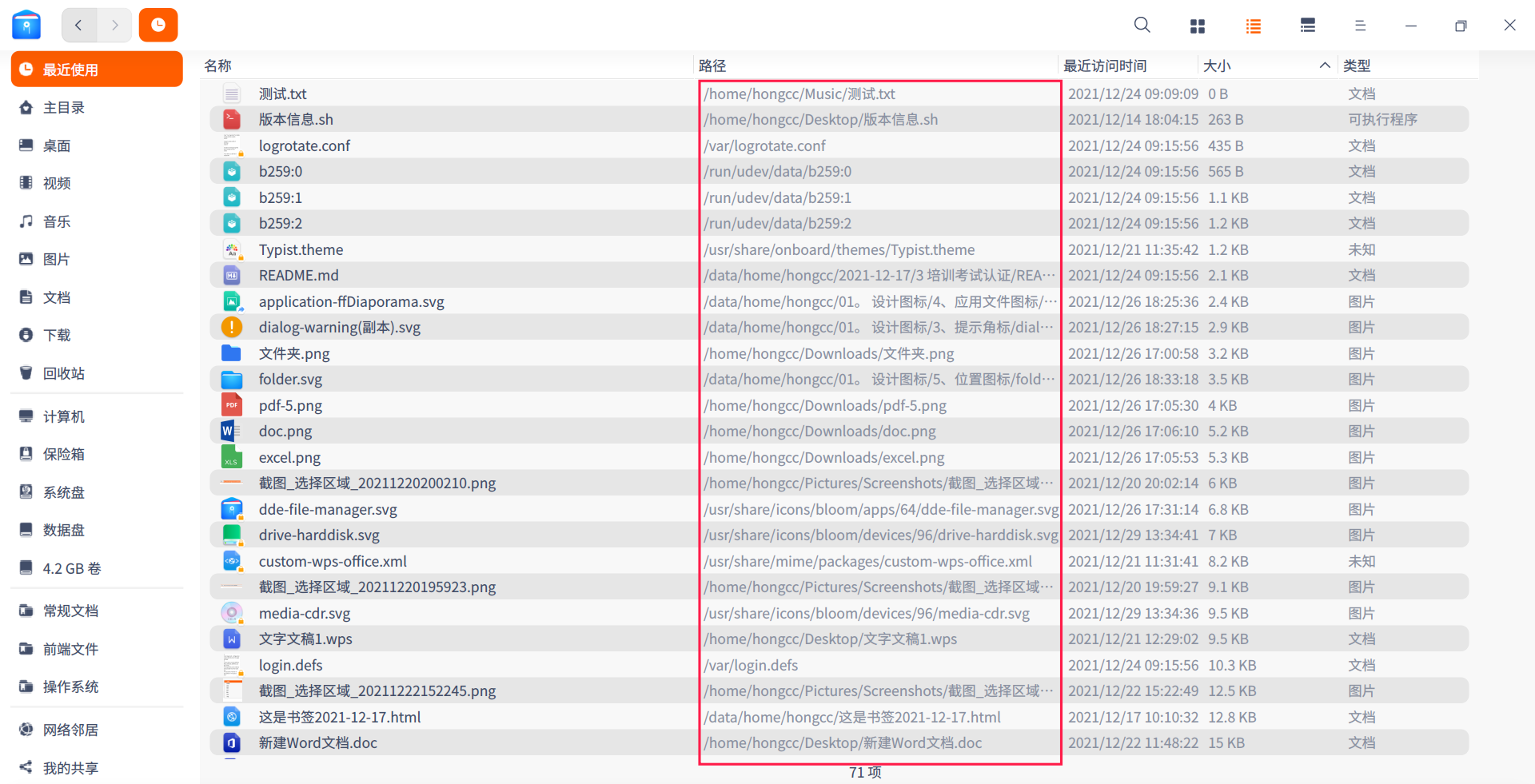The height and width of the screenshot is (784, 1535).
Task: Open 计算机 in sidebar
Action: pyautogui.click(x=97, y=416)
